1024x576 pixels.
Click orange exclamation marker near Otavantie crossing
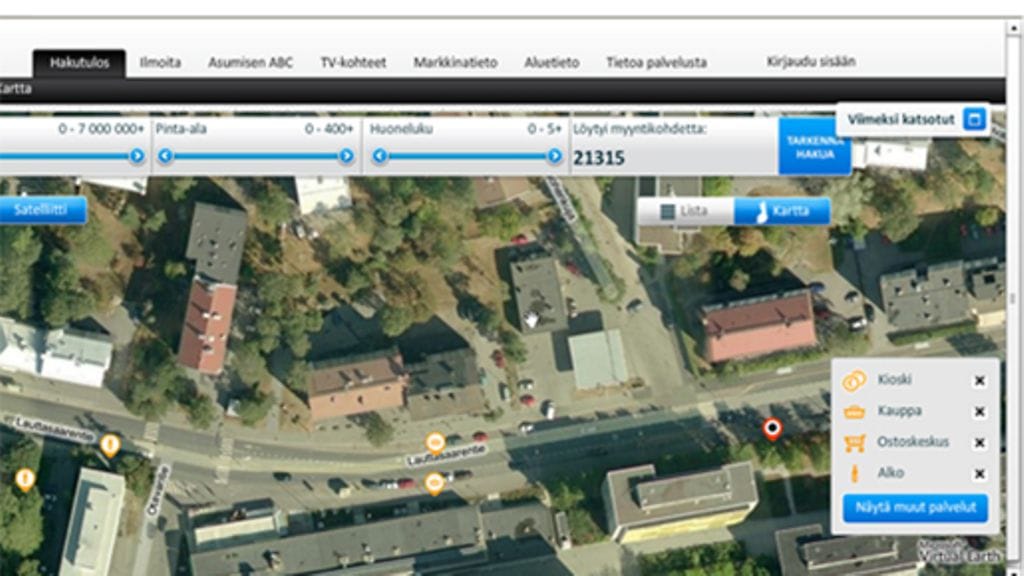110,446
